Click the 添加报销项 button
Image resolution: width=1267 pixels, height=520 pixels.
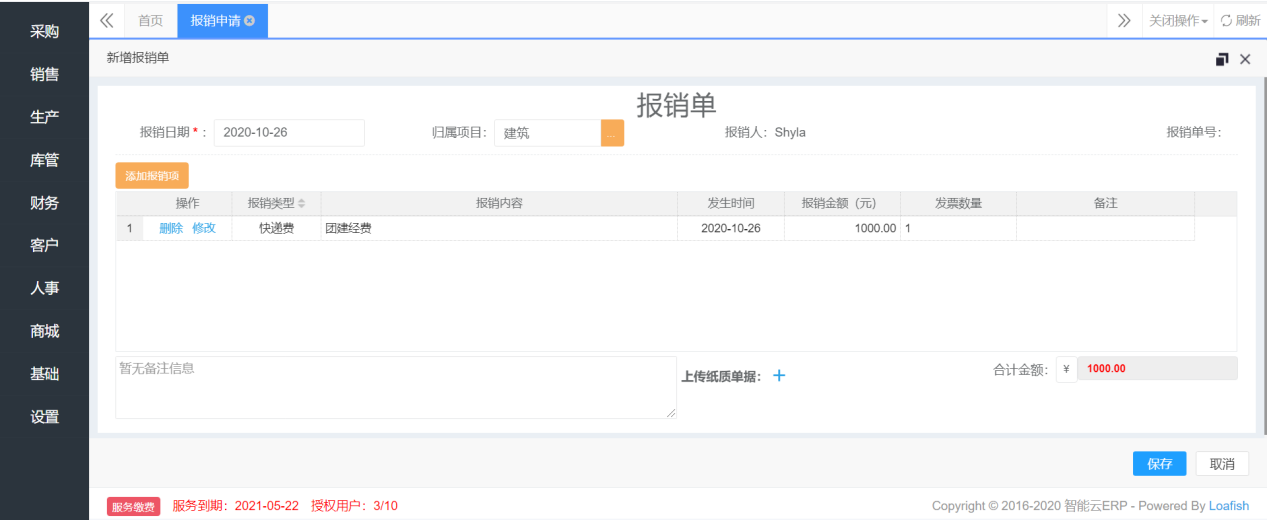152,176
